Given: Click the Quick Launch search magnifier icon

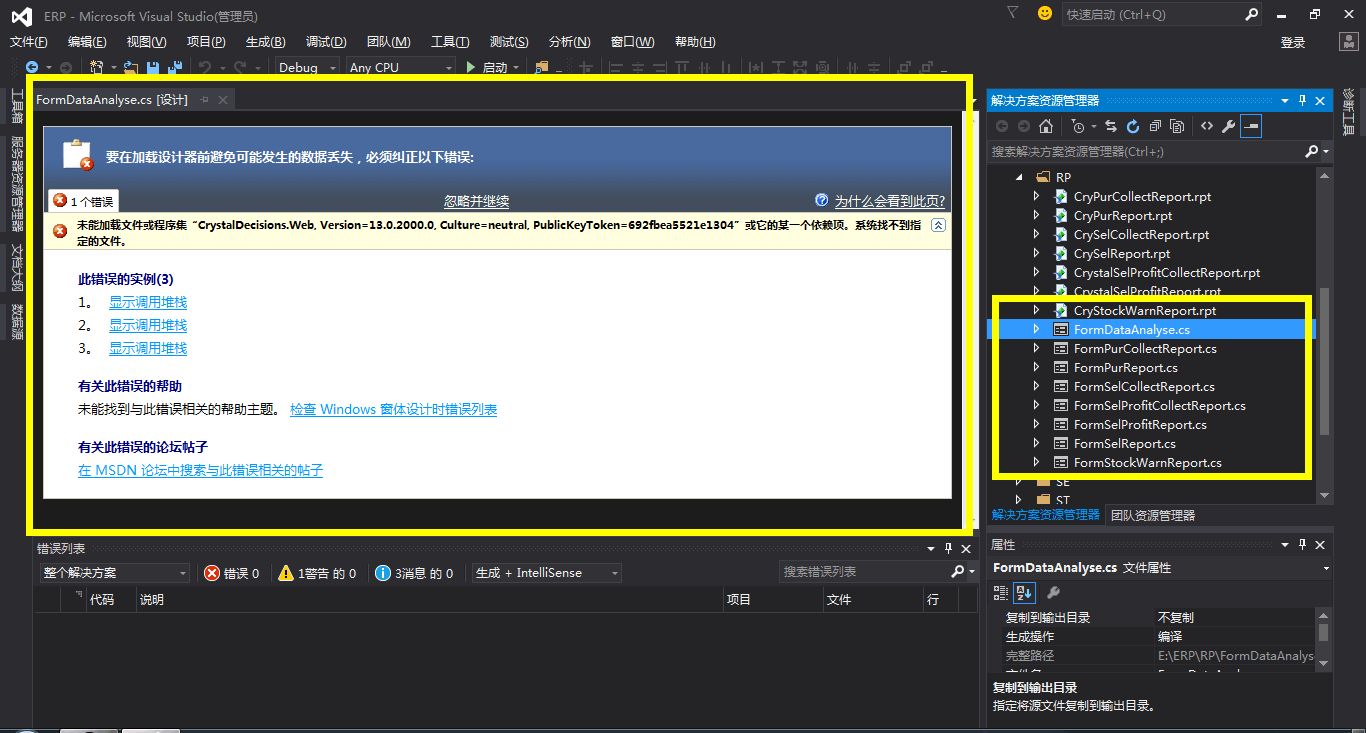Looking at the screenshot, I should 1252,14.
